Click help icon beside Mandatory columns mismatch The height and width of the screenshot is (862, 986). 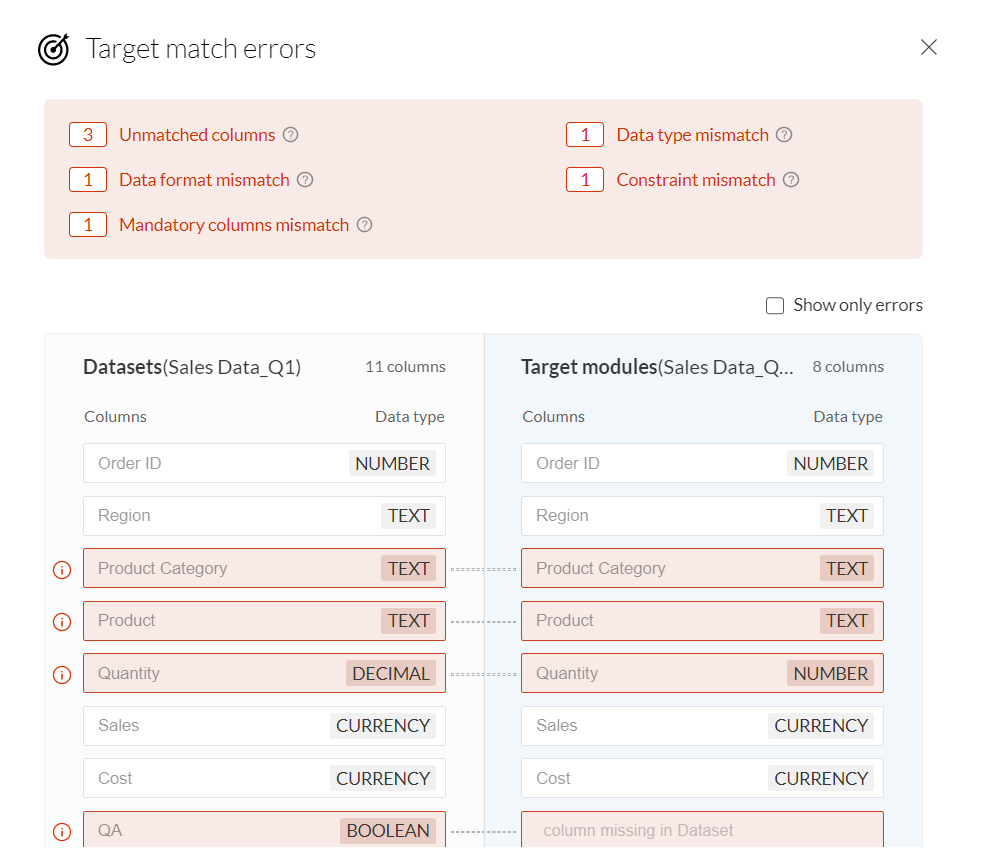365,225
